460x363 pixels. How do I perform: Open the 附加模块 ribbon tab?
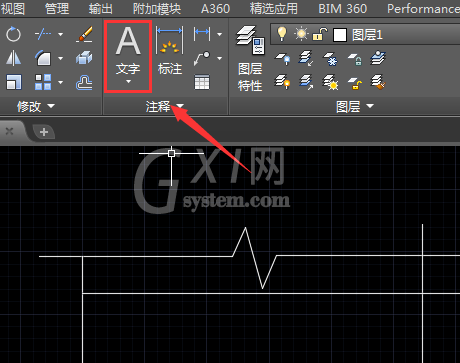[157, 9]
